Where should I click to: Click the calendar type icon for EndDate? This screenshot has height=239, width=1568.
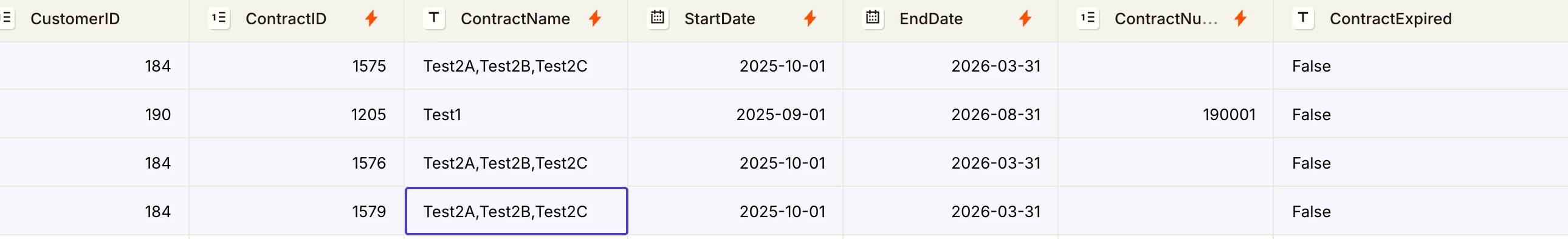click(x=873, y=18)
